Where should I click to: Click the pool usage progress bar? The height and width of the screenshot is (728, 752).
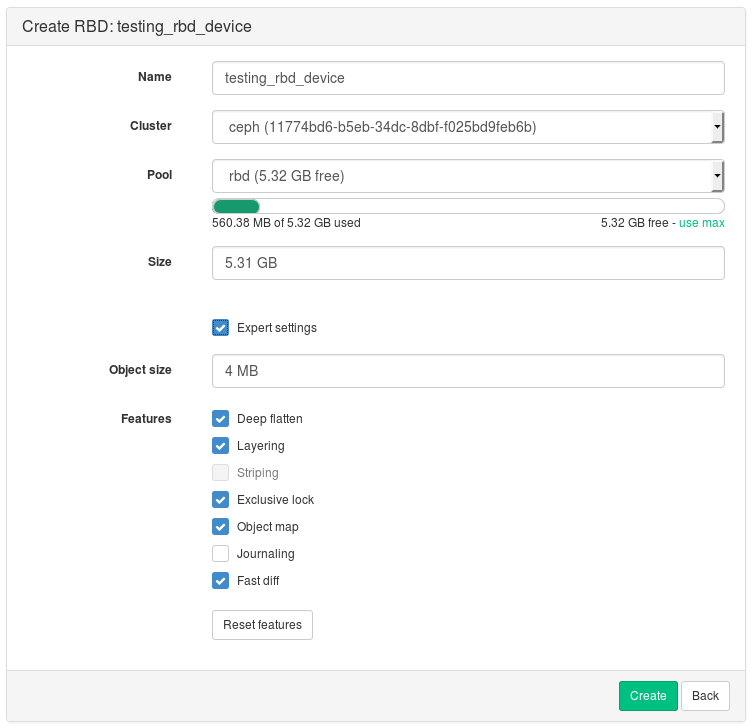tap(468, 206)
